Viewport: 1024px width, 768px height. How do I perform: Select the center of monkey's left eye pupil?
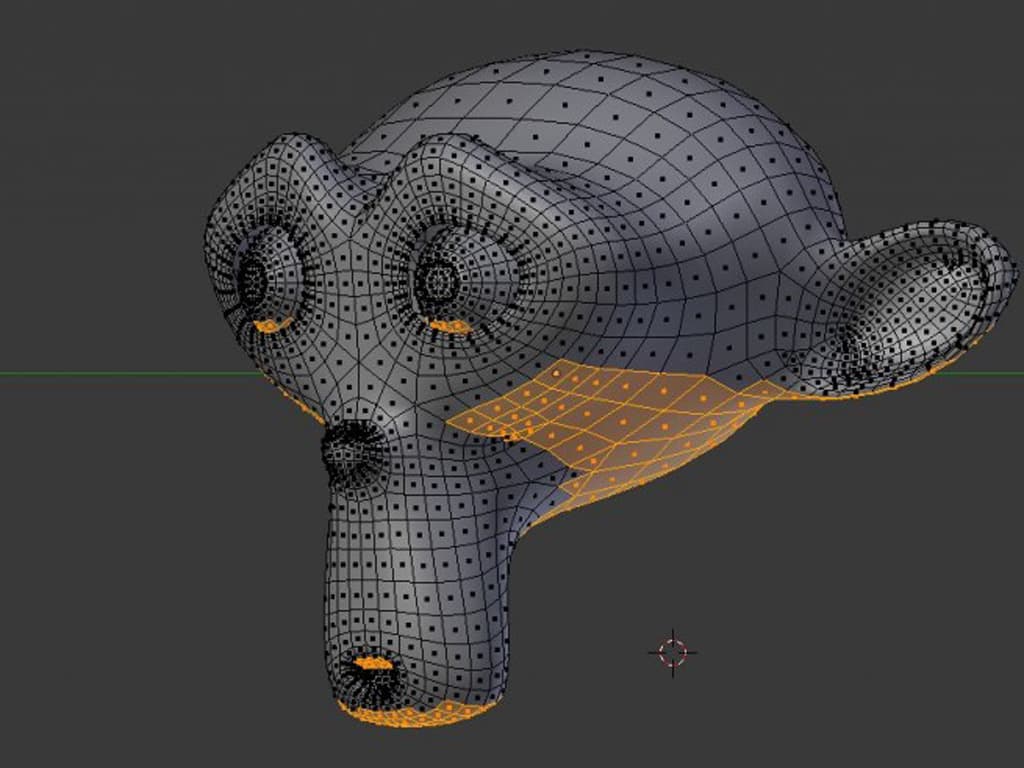tap(252, 280)
